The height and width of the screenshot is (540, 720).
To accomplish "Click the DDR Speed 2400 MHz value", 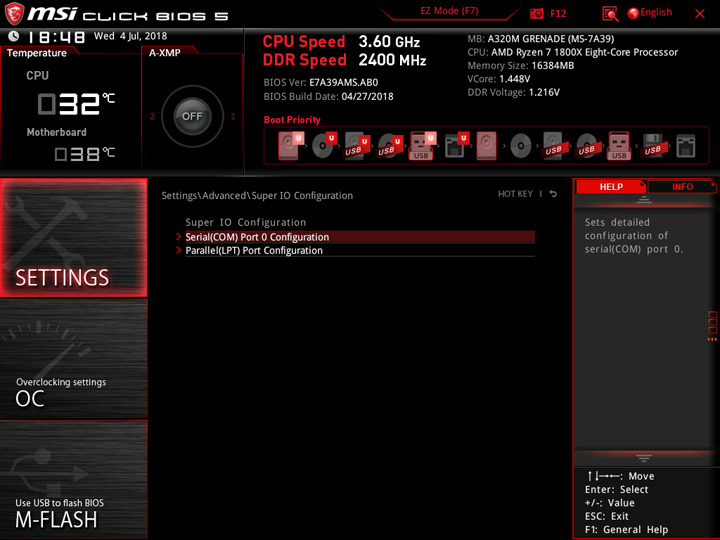I will pos(392,60).
